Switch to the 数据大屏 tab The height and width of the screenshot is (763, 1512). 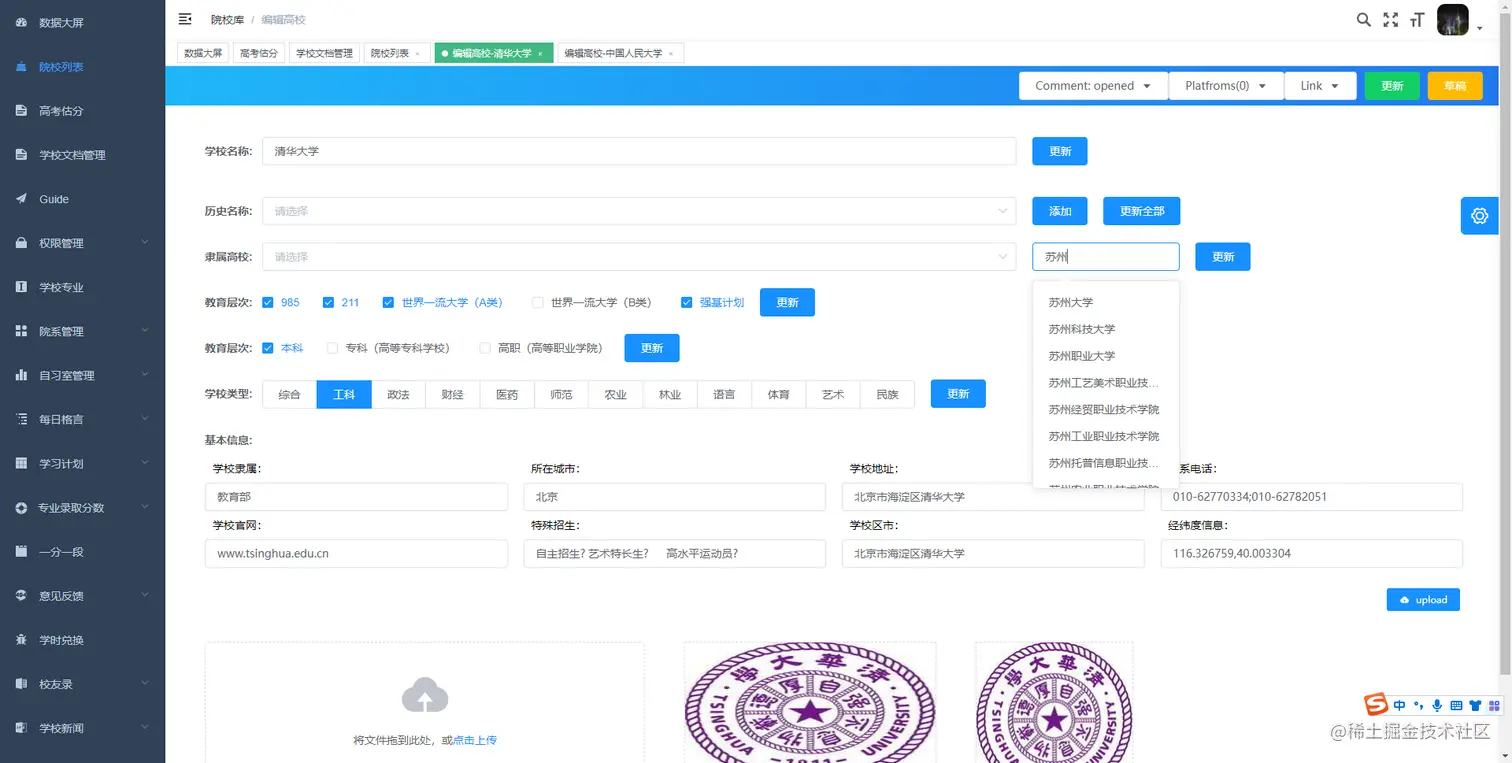(203, 53)
